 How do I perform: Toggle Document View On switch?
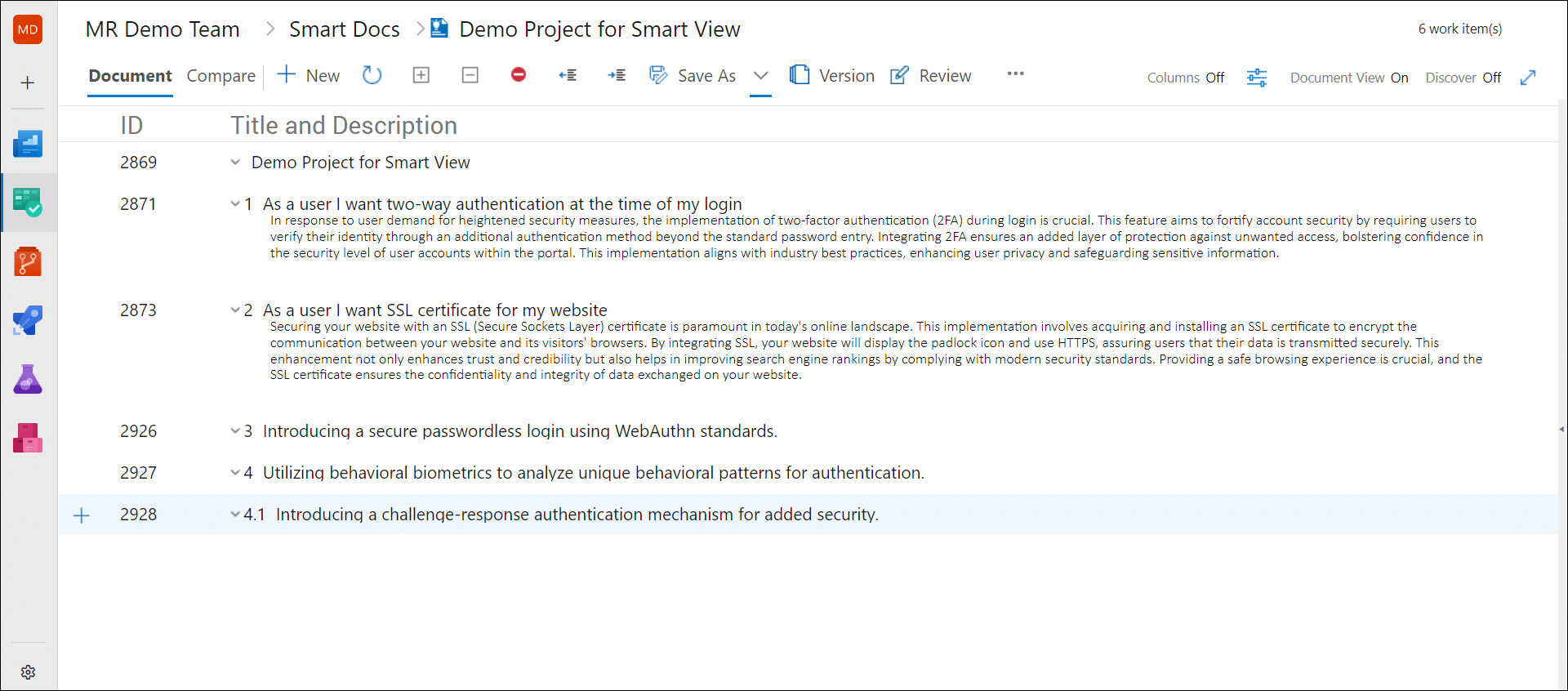[x=1349, y=78]
